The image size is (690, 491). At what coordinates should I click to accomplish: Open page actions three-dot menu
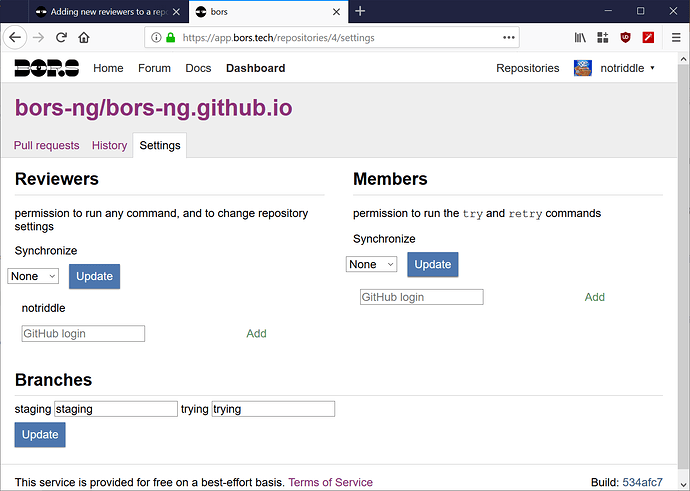(509, 38)
